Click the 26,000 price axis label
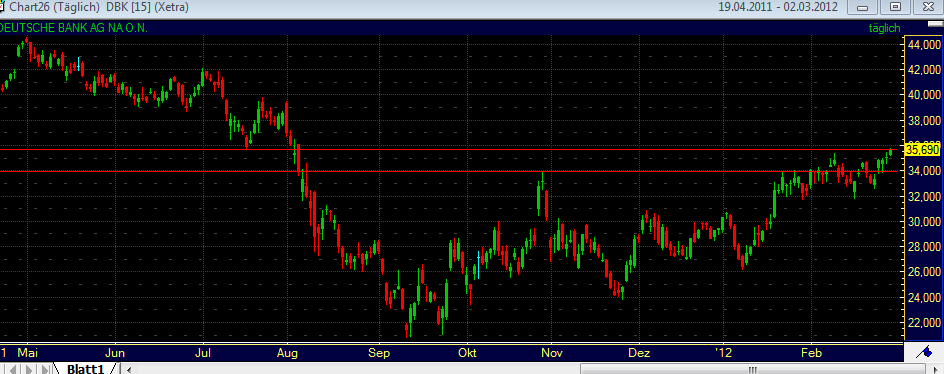The height and width of the screenshot is (374, 944). click(924, 272)
